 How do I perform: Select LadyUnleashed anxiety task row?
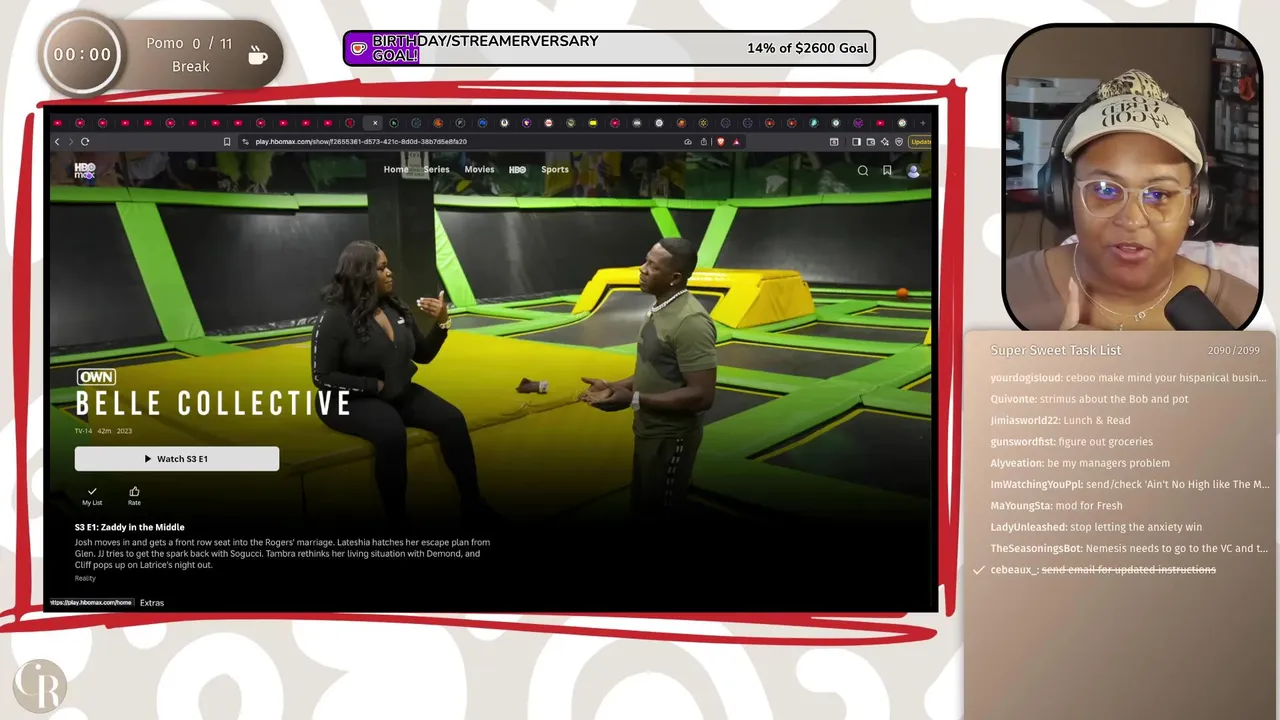tap(1096, 527)
